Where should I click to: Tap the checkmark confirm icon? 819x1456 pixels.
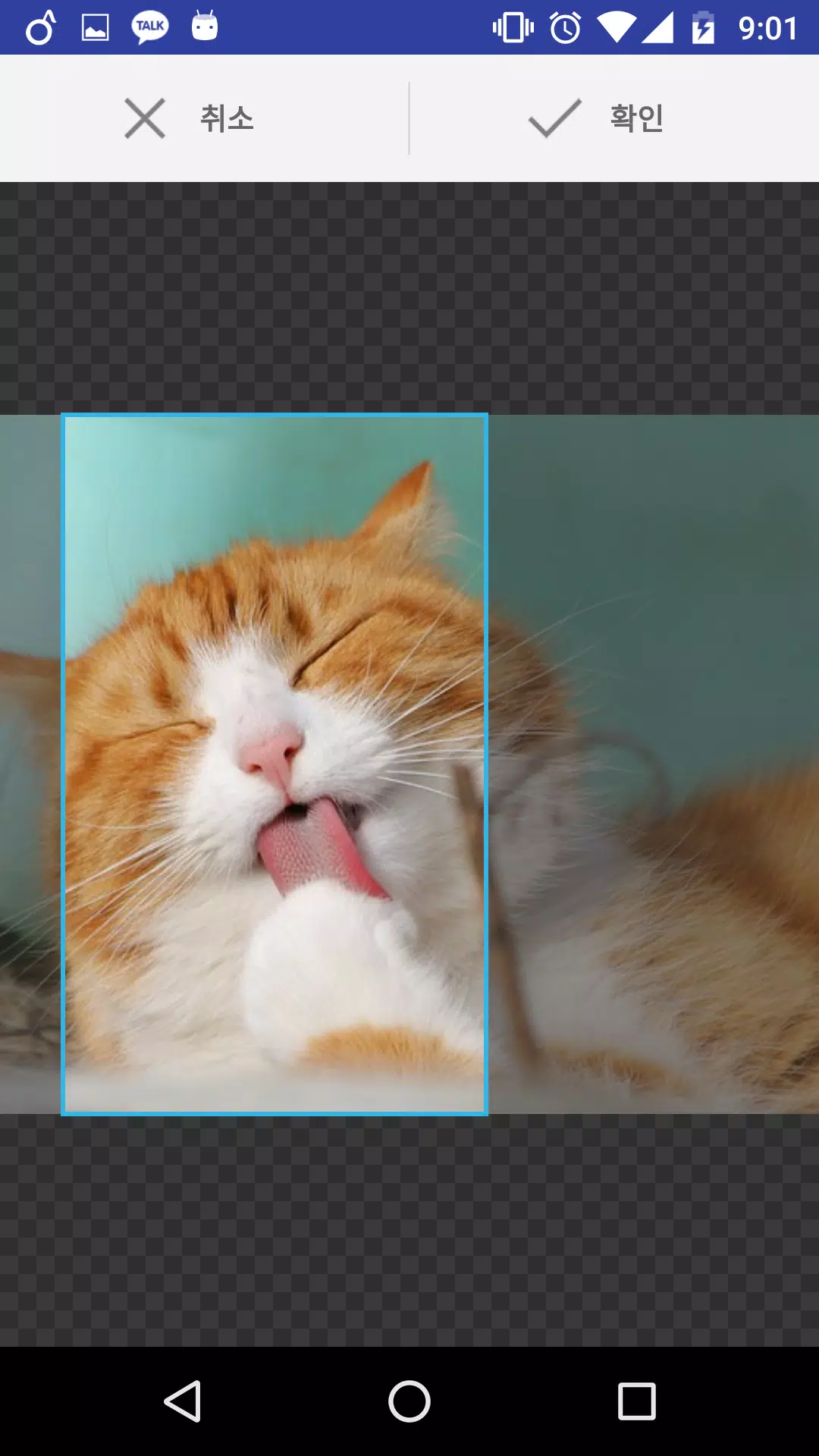coord(554,118)
